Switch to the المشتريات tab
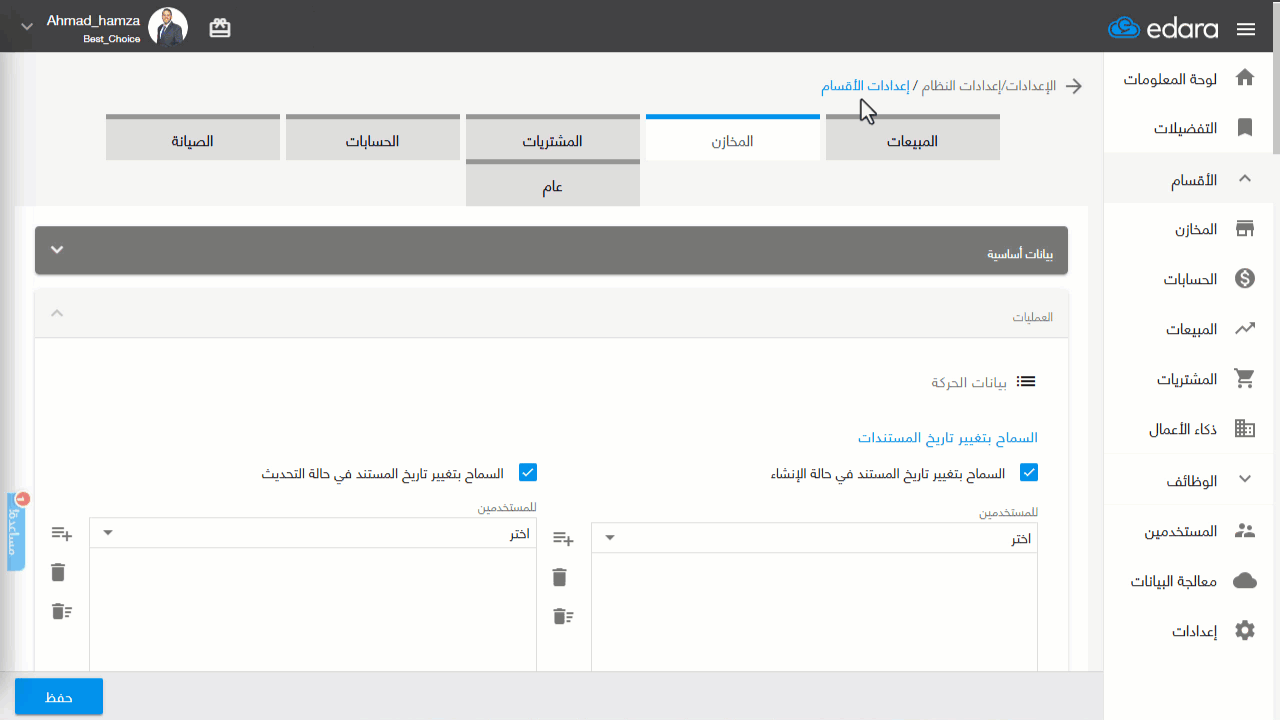The image size is (1280, 720). (x=553, y=139)
